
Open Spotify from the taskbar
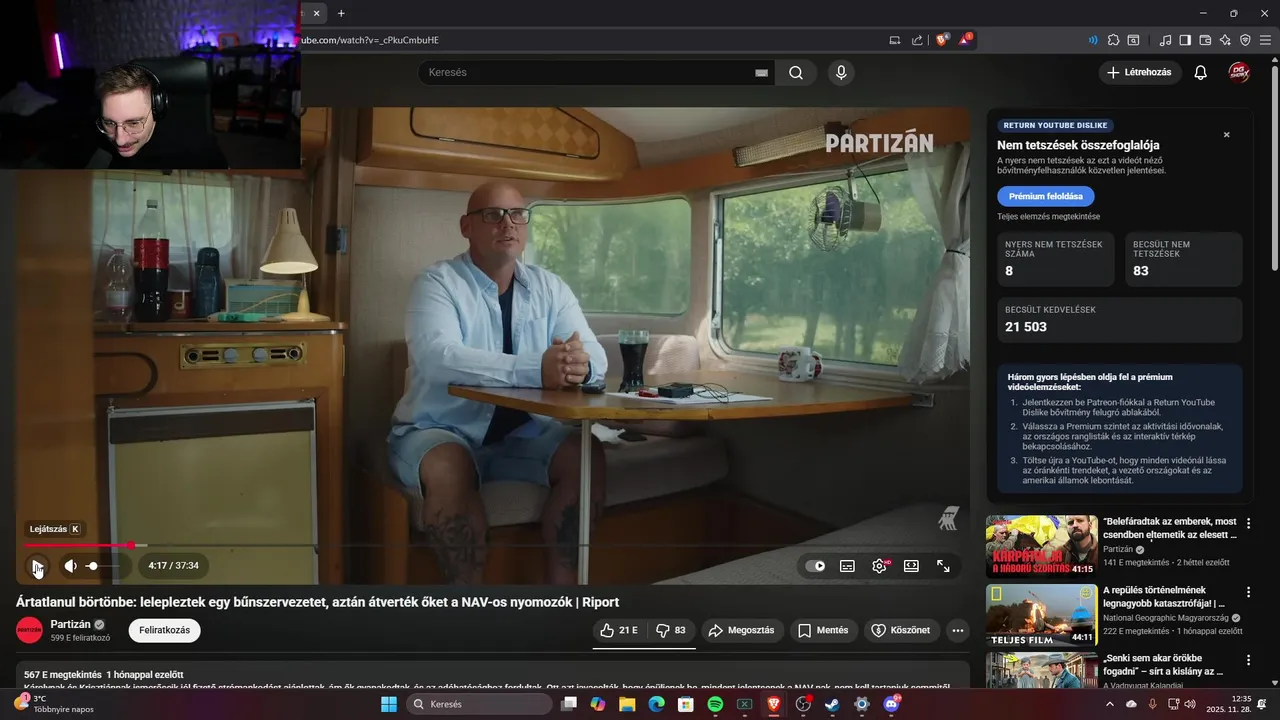(x=715, y=704)
